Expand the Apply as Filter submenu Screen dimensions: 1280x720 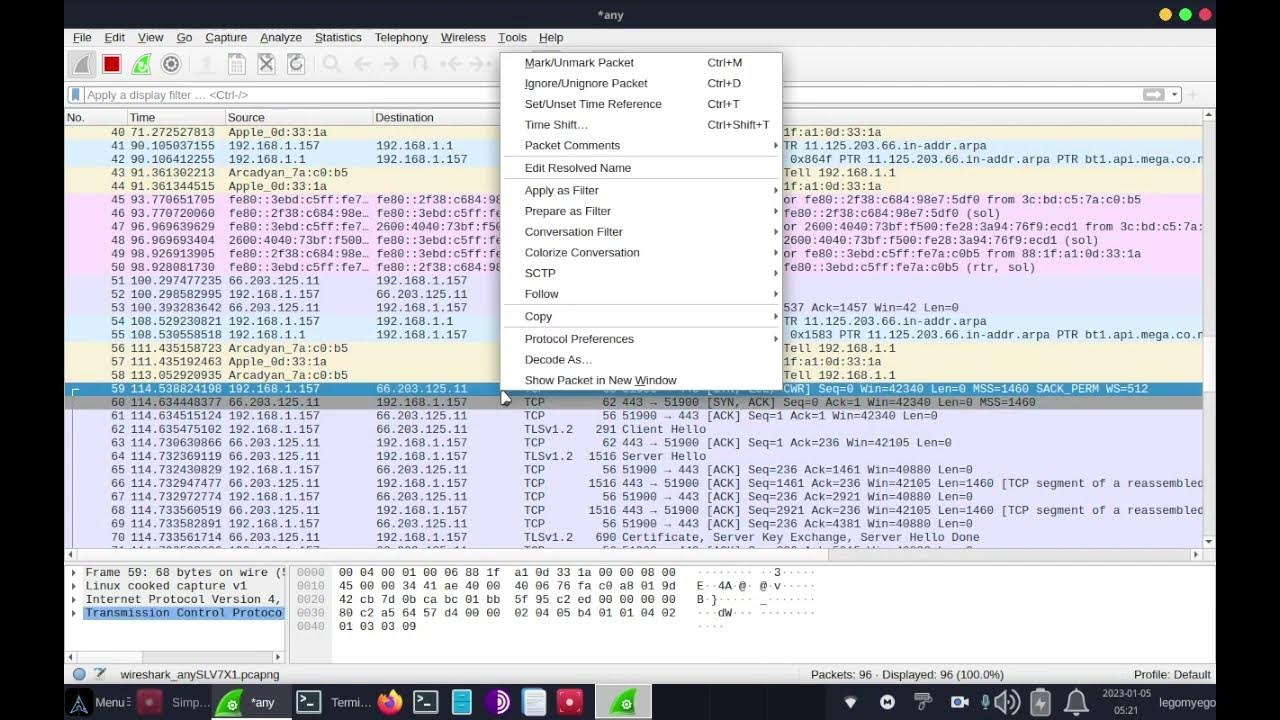point(641,190)
